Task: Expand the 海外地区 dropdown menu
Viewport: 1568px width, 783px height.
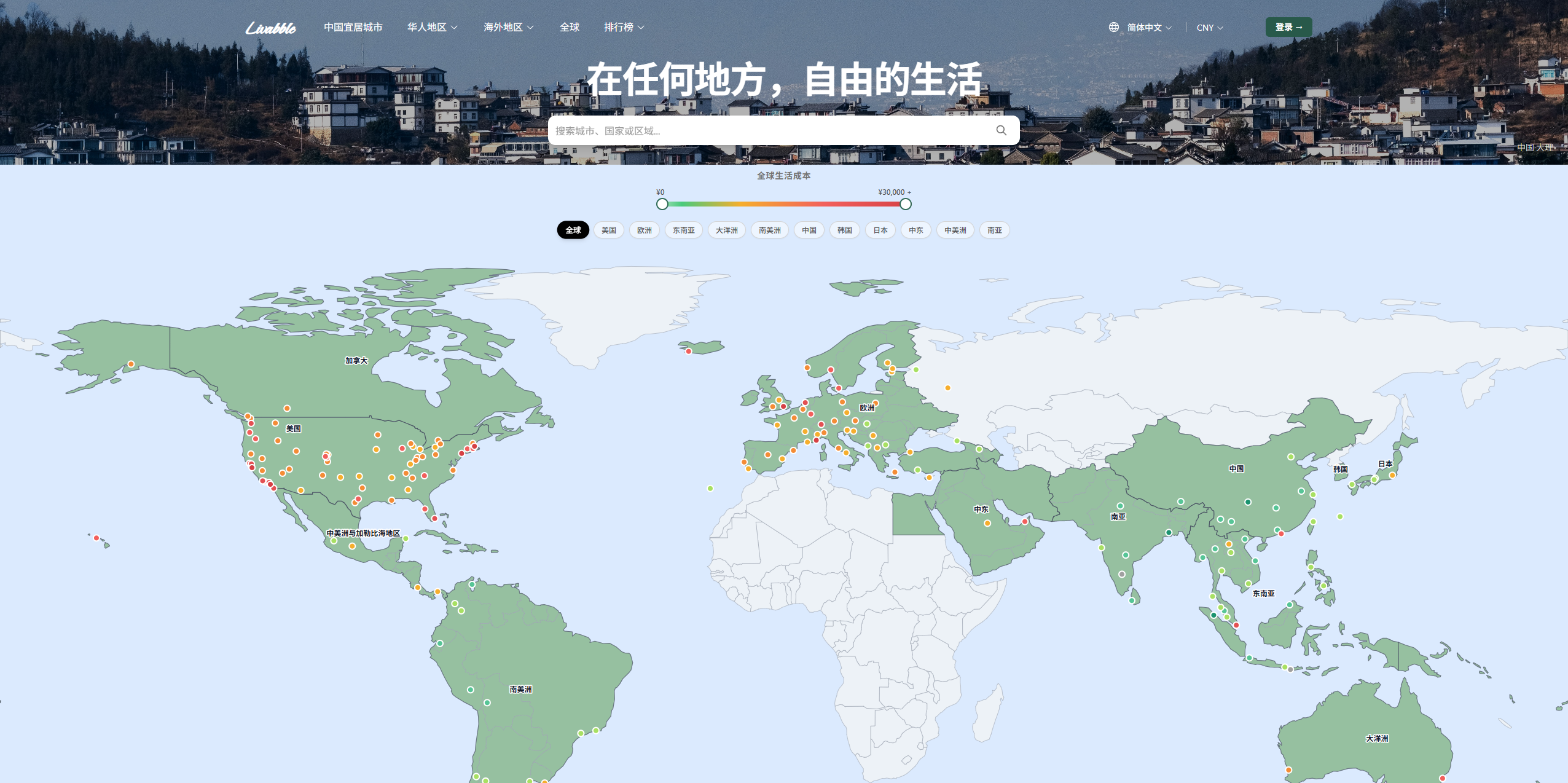Action: coord(508,27)
